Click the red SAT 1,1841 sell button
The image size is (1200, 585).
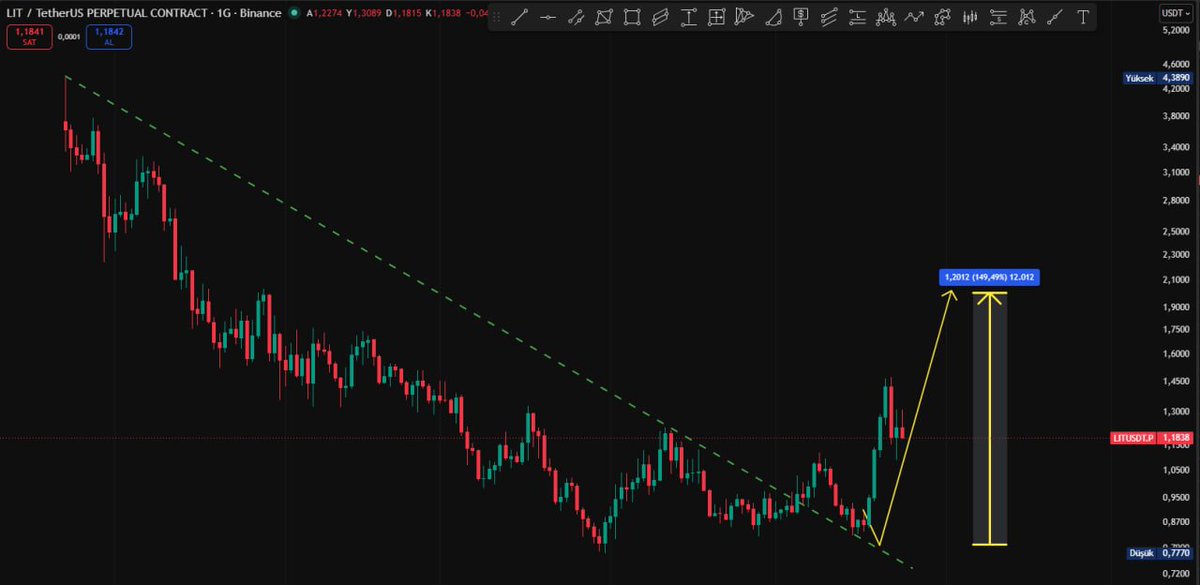click(29, 37)
